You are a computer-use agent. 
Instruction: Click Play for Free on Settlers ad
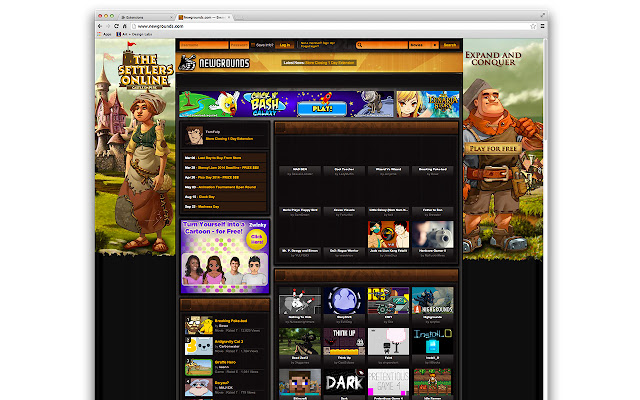[x=501, y=148]
